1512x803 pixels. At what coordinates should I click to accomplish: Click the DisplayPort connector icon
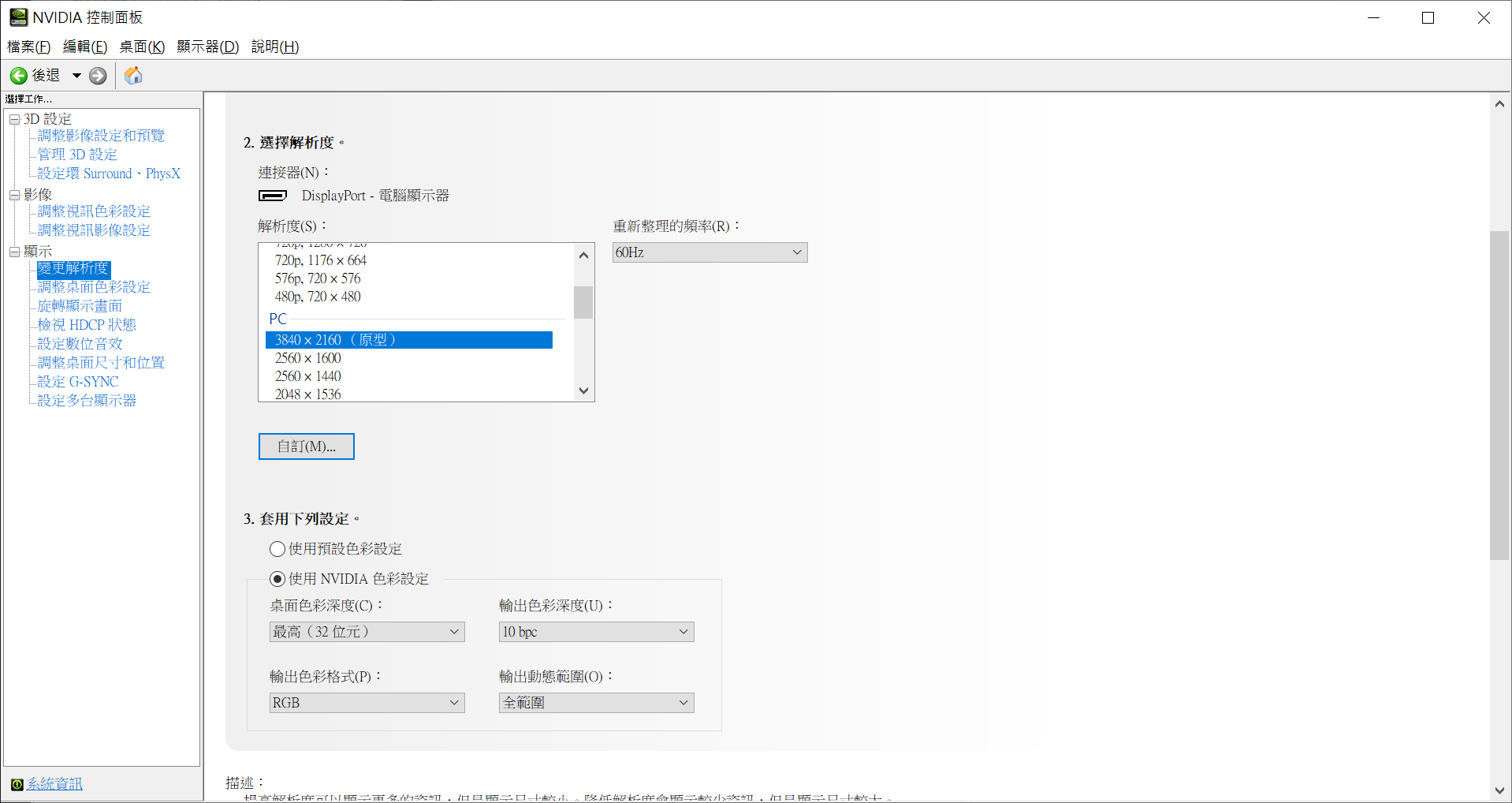273,196
